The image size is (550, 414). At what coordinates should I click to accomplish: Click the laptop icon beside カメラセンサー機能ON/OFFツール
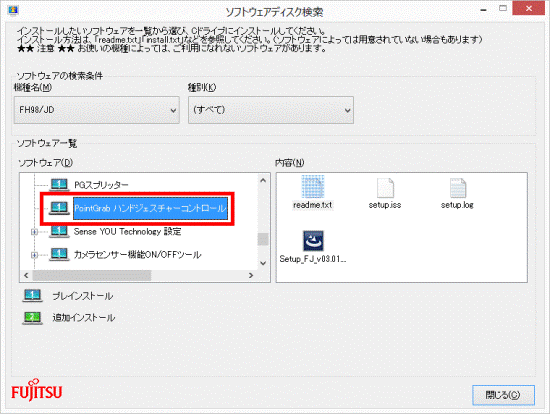(x=59, y=254)
